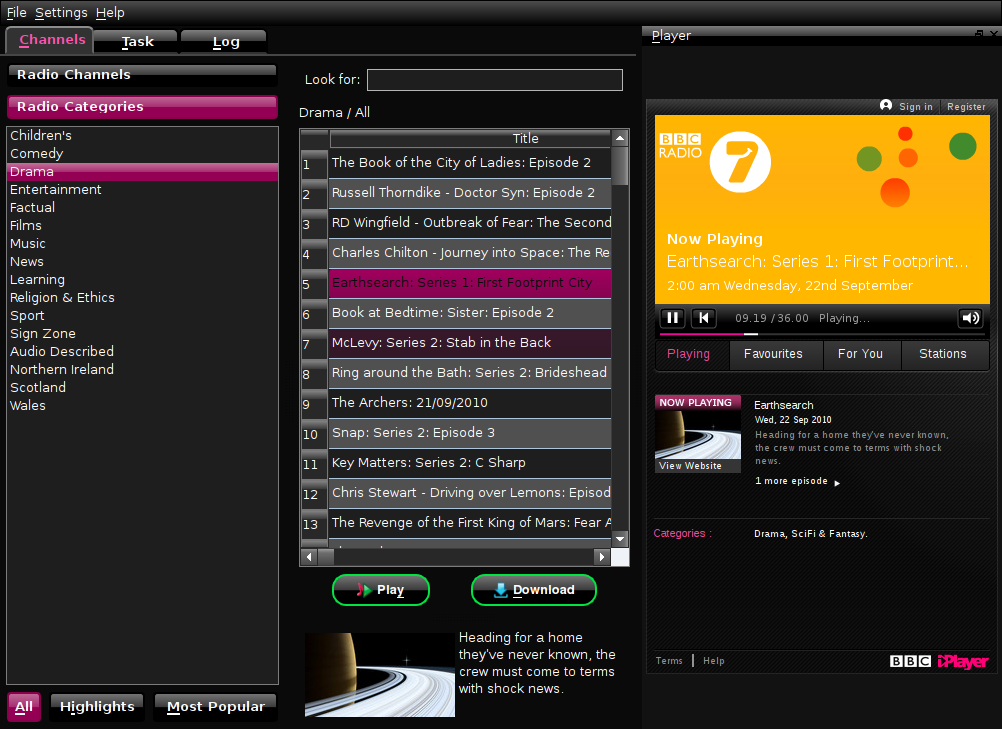This screenshot has height=729, width=1002.
Task: Show Highlights filter
Action: point(97,707)
